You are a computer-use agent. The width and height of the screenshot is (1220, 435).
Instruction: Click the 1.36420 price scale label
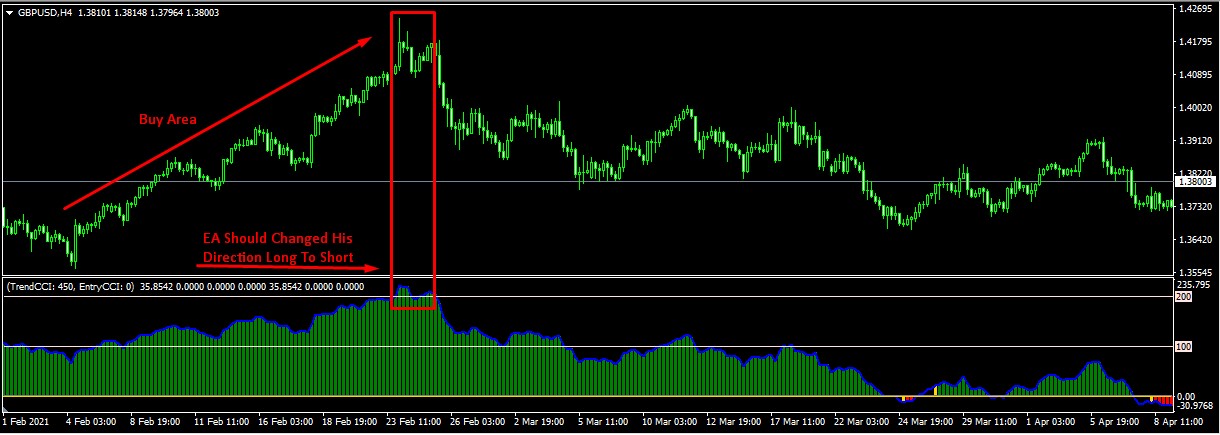tap(1193, 240)
